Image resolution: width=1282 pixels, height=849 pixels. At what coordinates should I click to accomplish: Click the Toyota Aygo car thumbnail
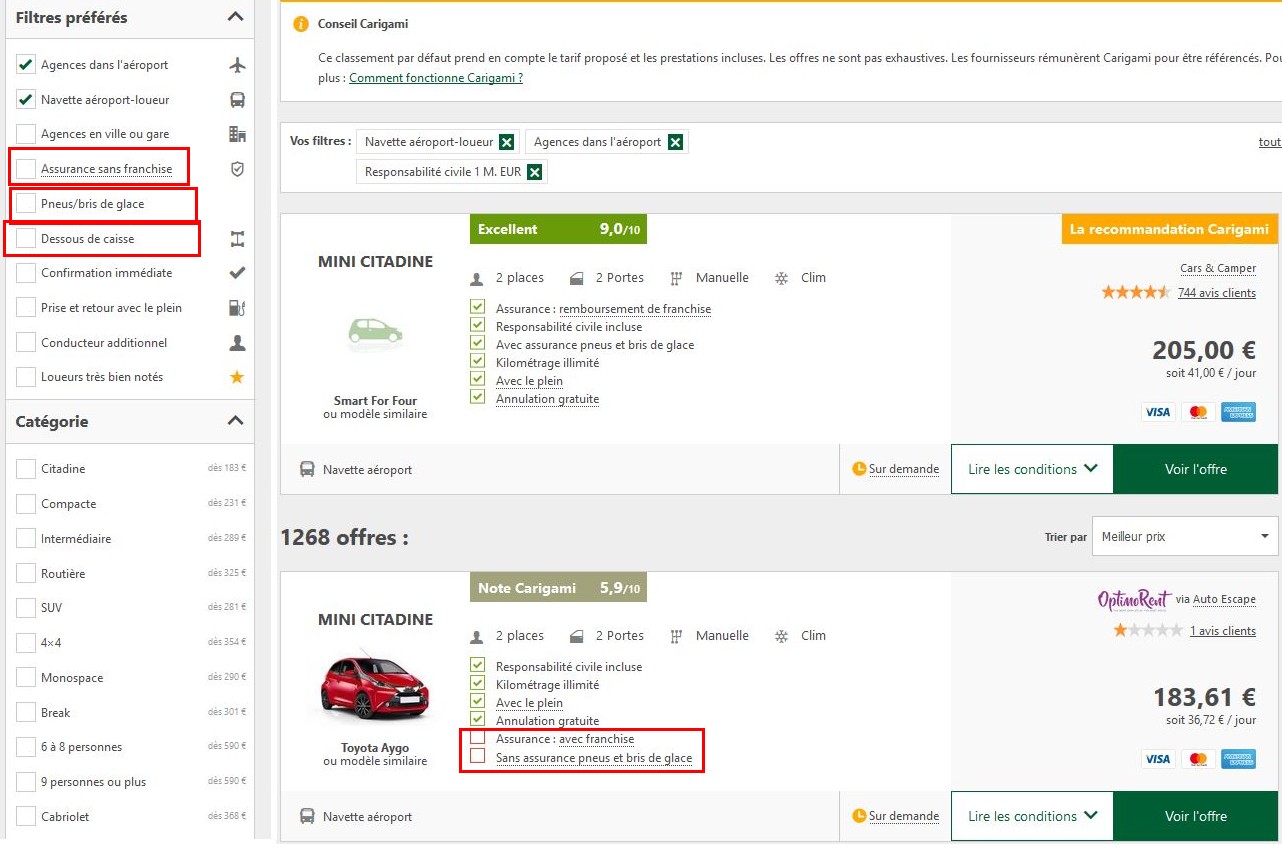tap(374, 685)
